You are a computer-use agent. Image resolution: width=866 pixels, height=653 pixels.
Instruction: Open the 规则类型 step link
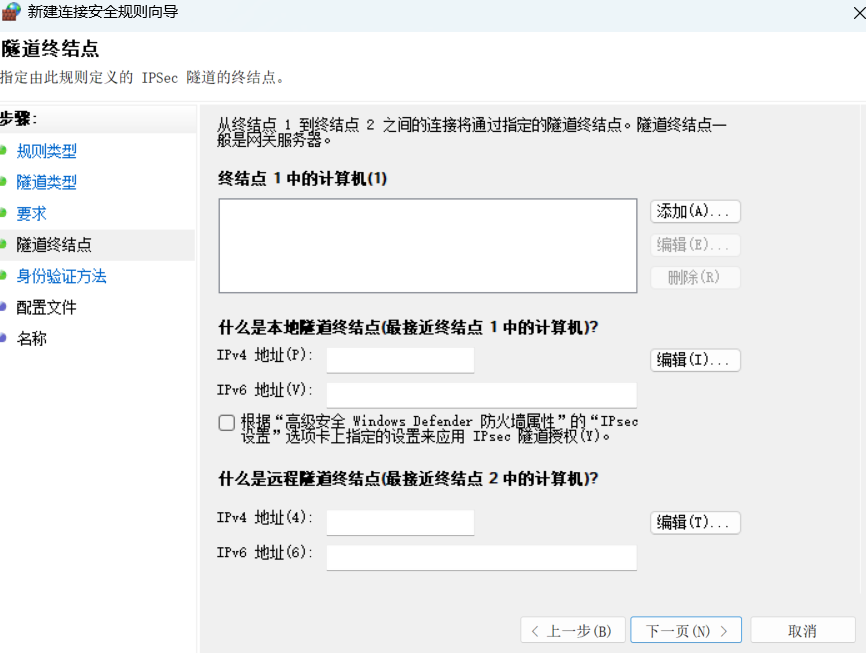pos(46,151)
